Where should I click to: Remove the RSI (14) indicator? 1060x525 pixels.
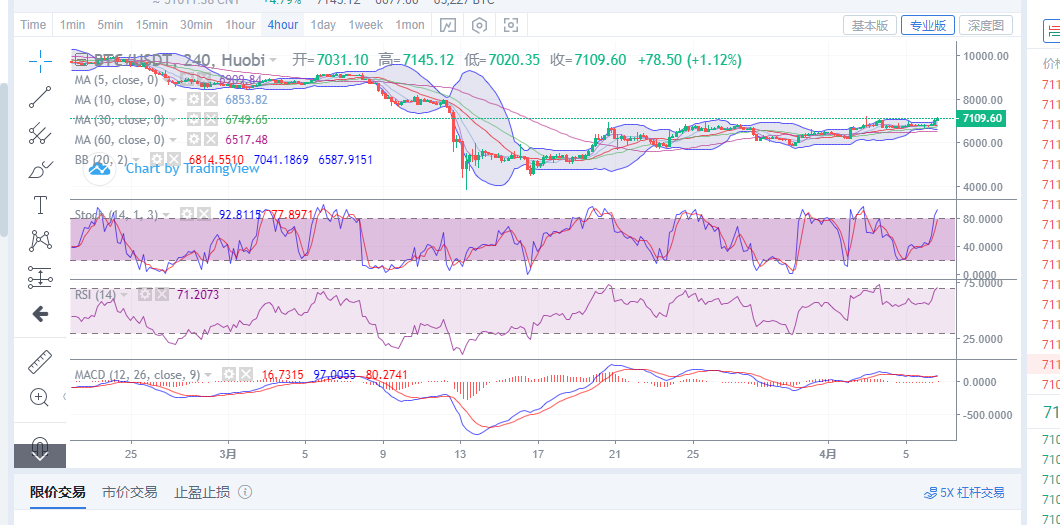162,295
